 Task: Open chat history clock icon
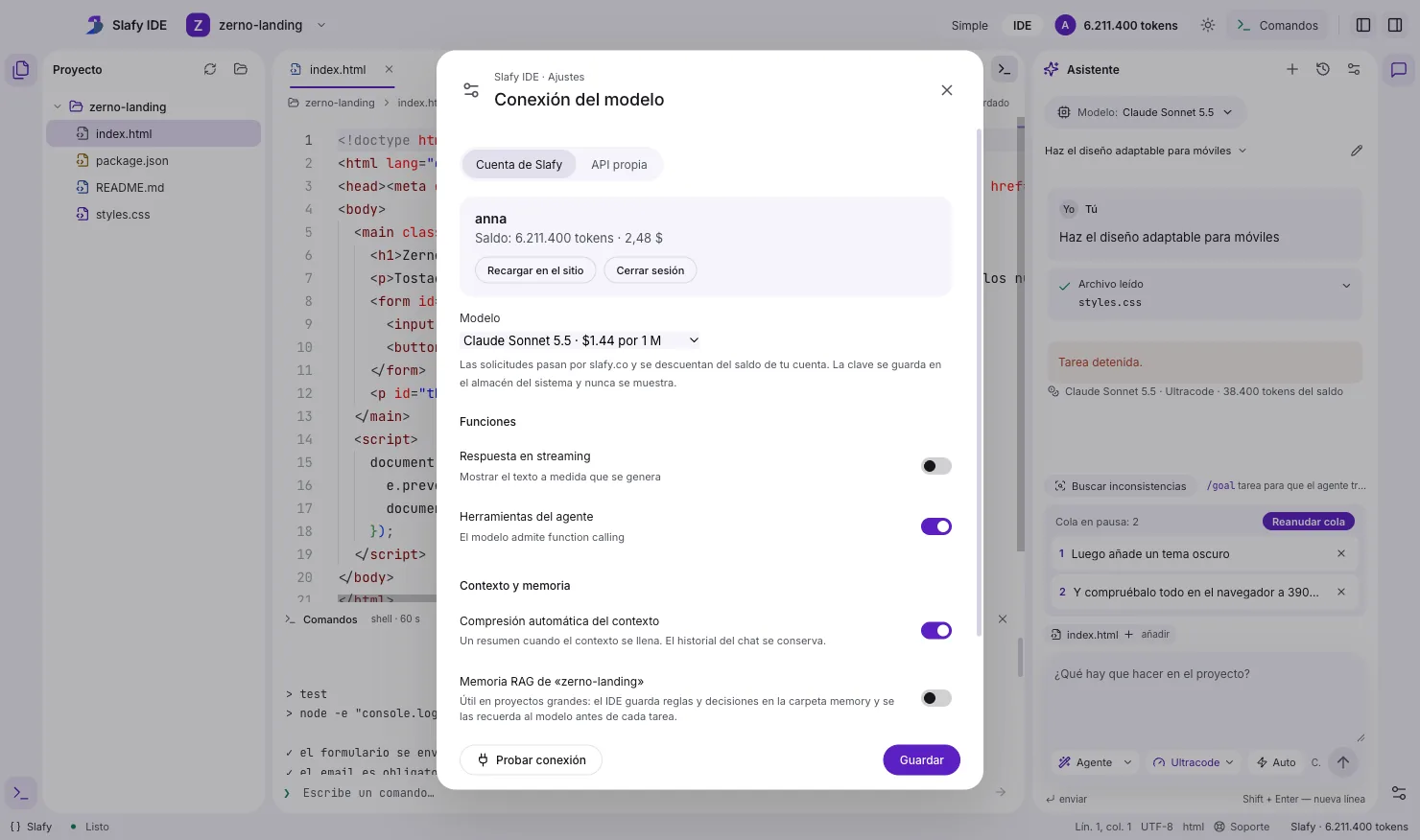(x=1323, y=69)
